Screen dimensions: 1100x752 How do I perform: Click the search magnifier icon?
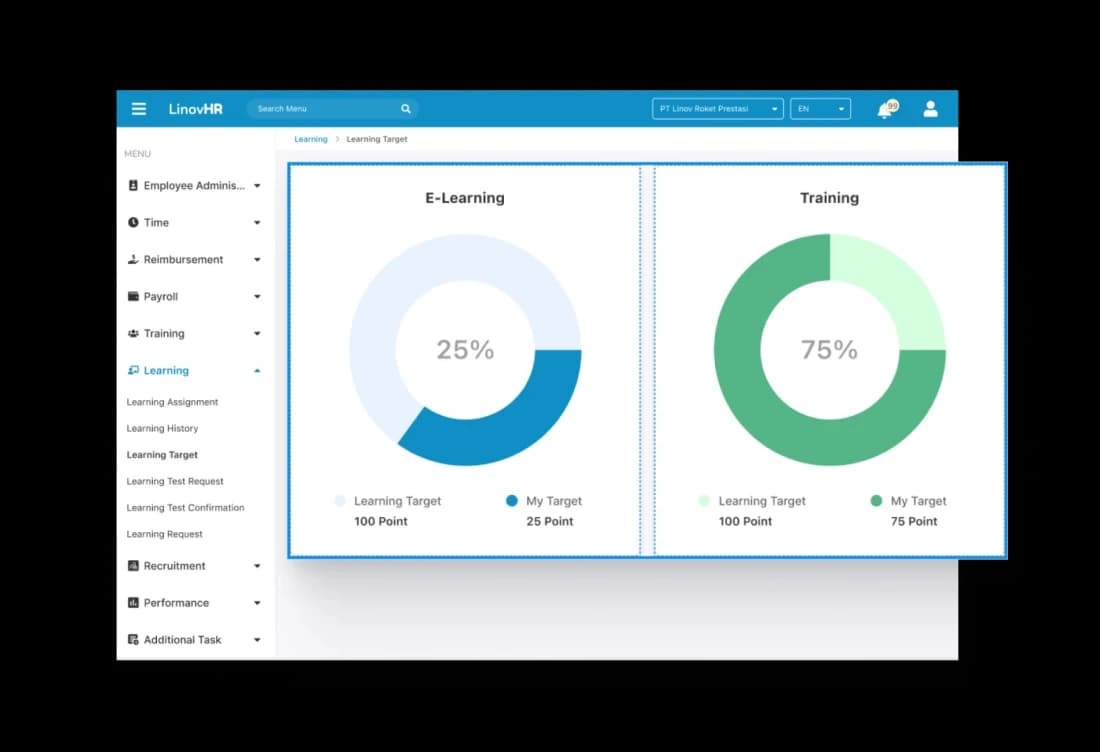click(405, 109)
